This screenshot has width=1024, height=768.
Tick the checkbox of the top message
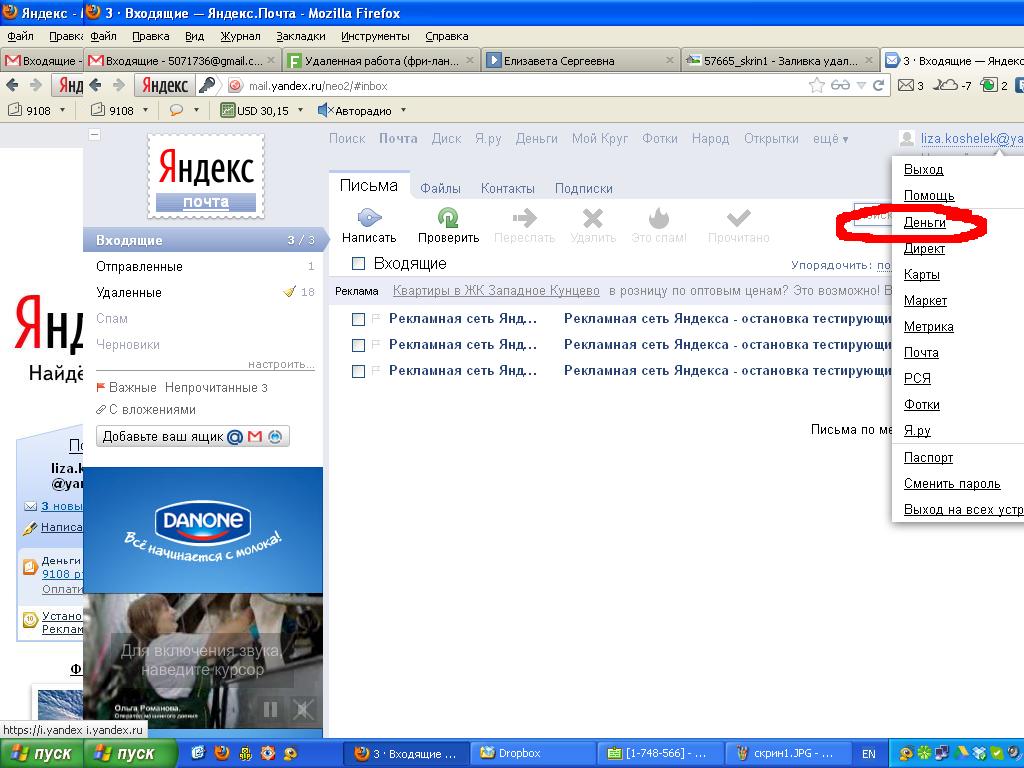click(x=358, y=319)
